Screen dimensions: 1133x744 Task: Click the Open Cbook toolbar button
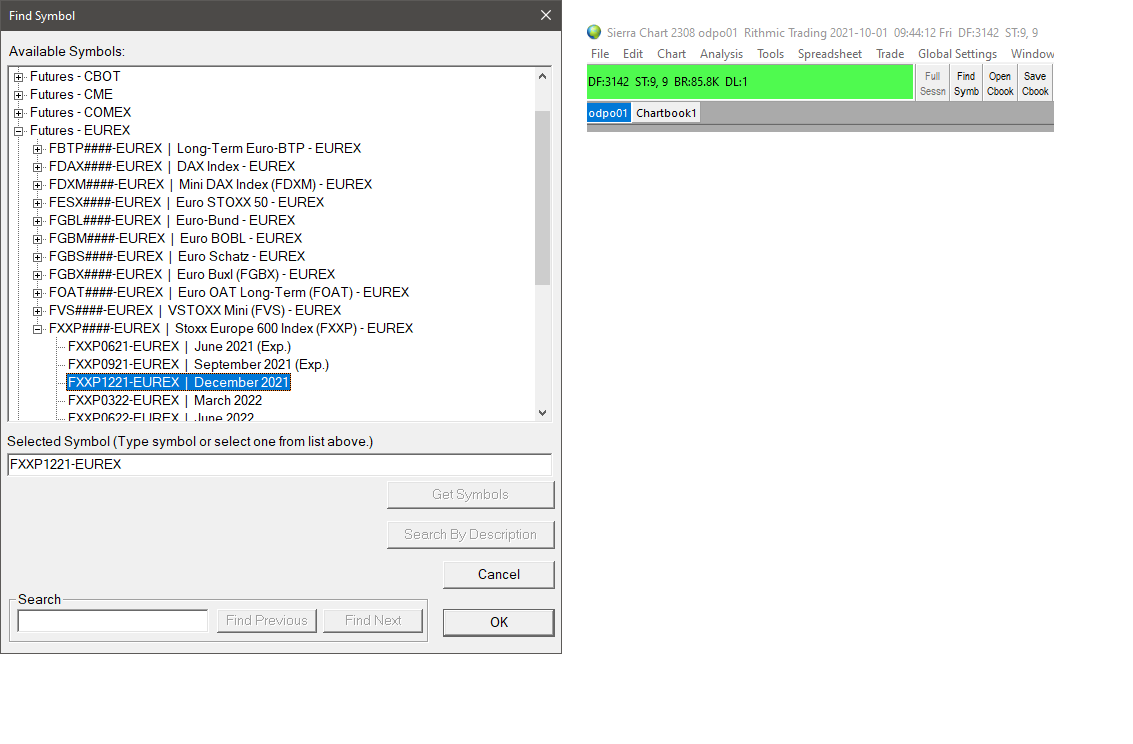pos(1000,83)
